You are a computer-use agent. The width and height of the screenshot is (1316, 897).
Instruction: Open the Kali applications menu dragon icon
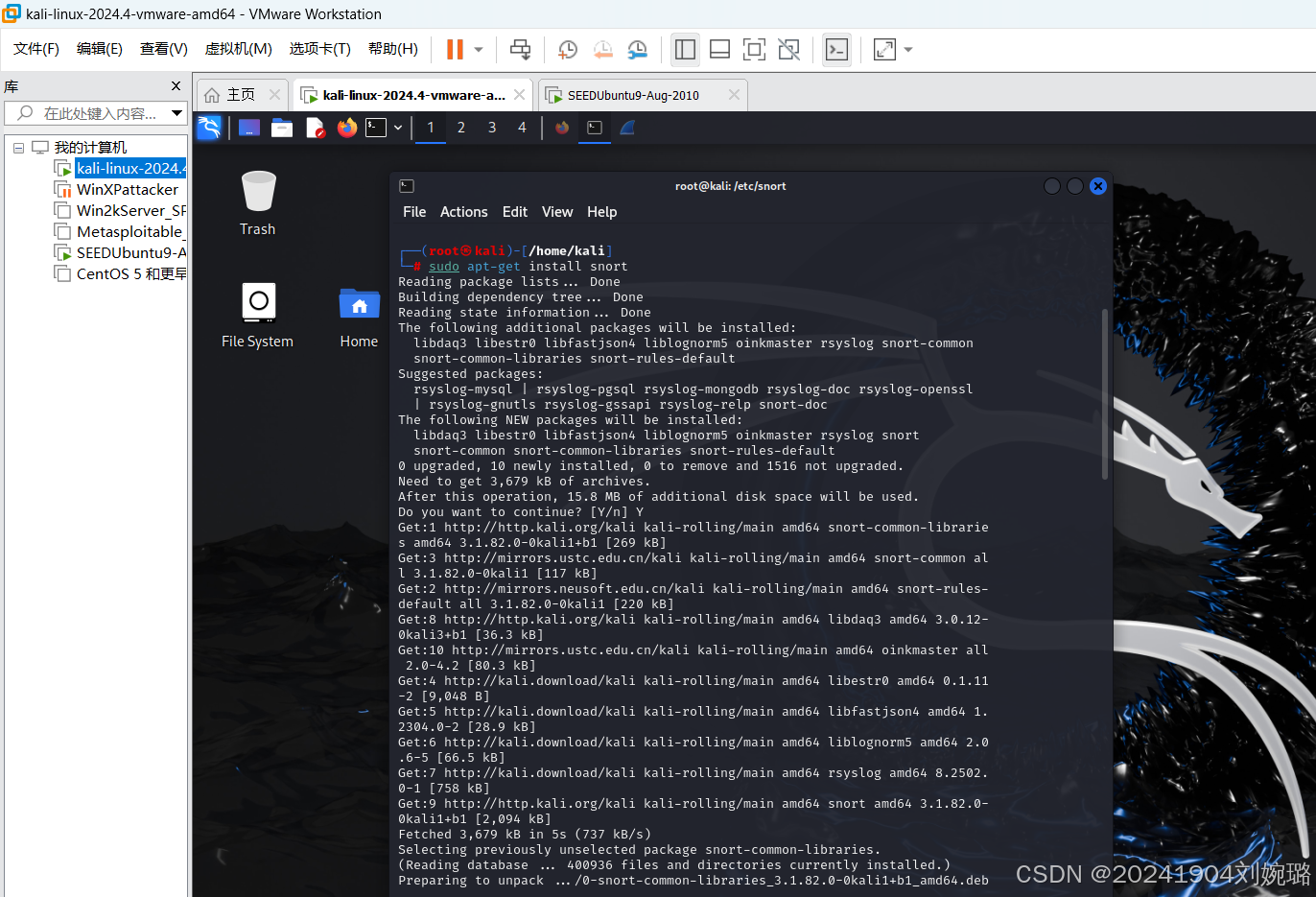(x=209, y=128)
